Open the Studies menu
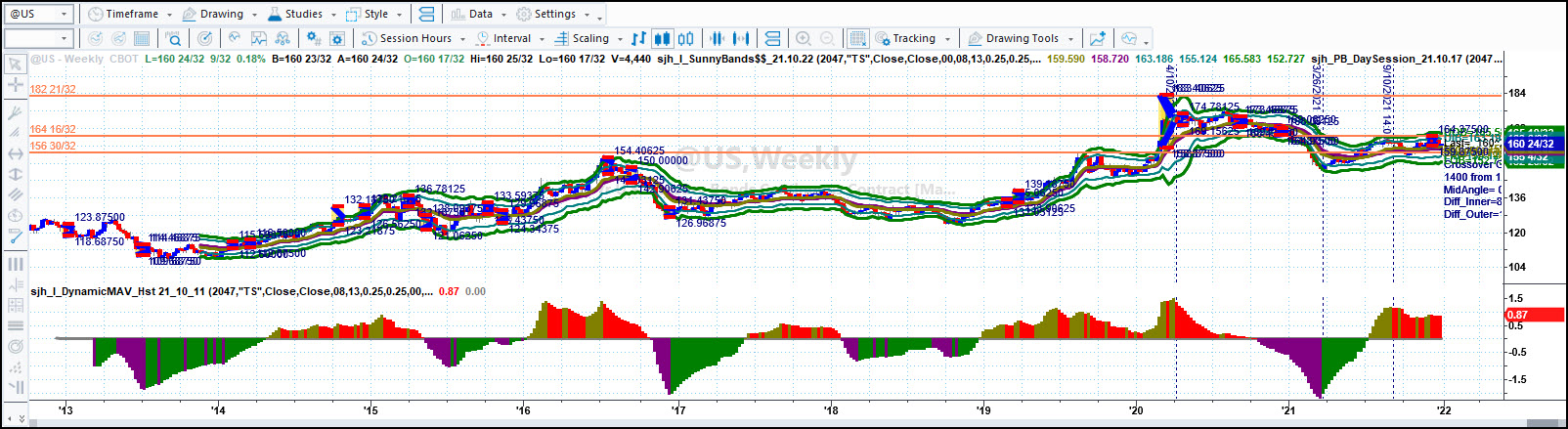 pos(302,14)
